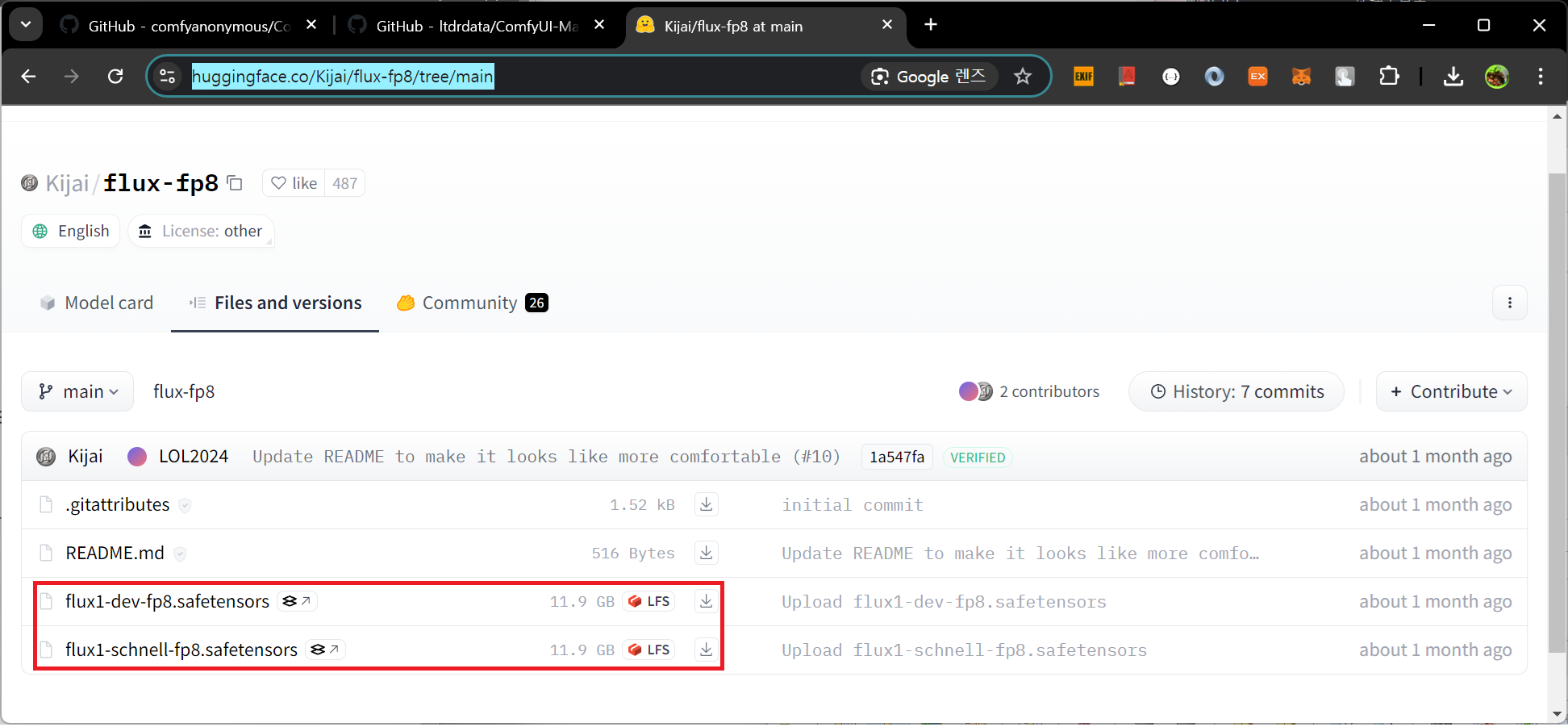
Task: View the 487 likes count
Action: click(344, 183)
